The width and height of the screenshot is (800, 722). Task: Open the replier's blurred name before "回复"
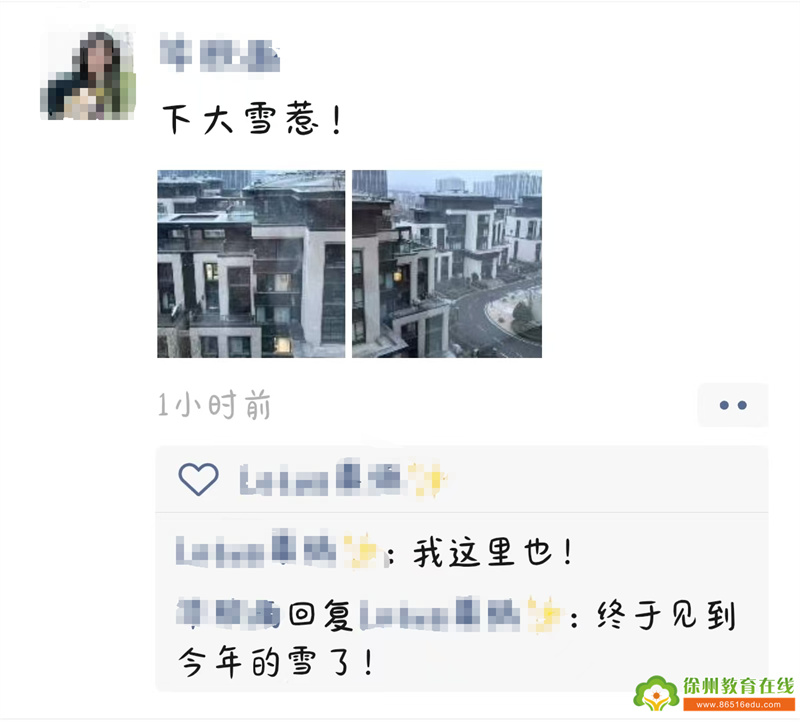click(x=229, y=613)
